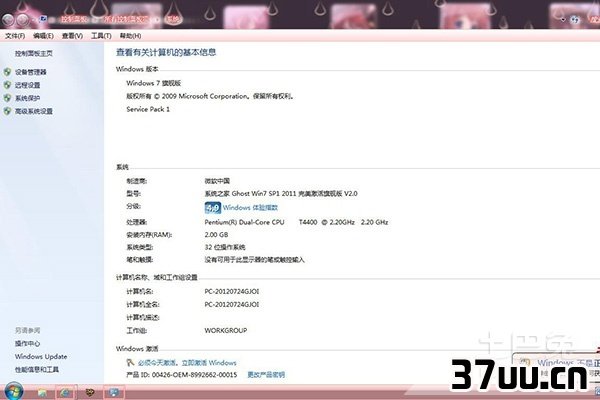Click the Windows Experience Index score badge
This screenshot has width=600, height=400.
tap(213, 207)
